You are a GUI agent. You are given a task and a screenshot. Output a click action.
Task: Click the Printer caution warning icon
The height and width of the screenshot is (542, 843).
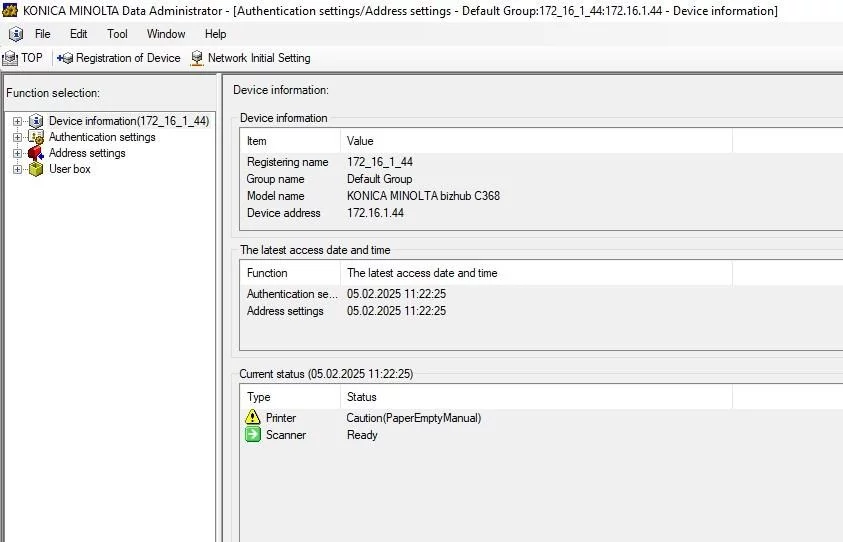tap(253, 418)
